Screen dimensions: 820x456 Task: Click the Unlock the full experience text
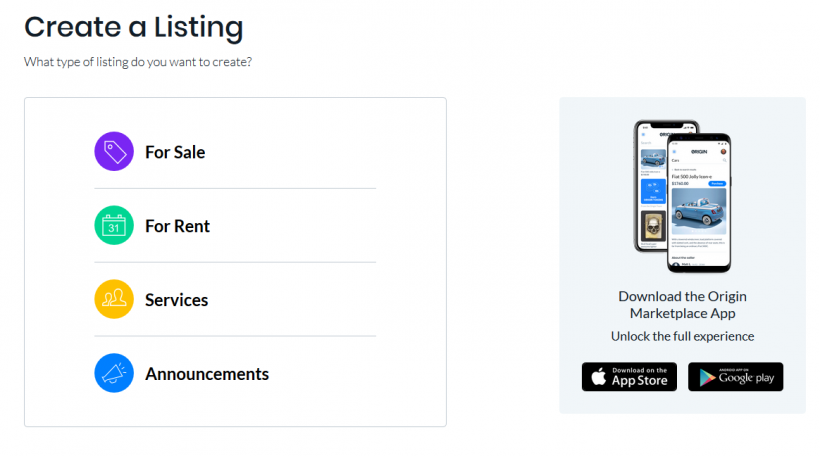click(682, 337)
